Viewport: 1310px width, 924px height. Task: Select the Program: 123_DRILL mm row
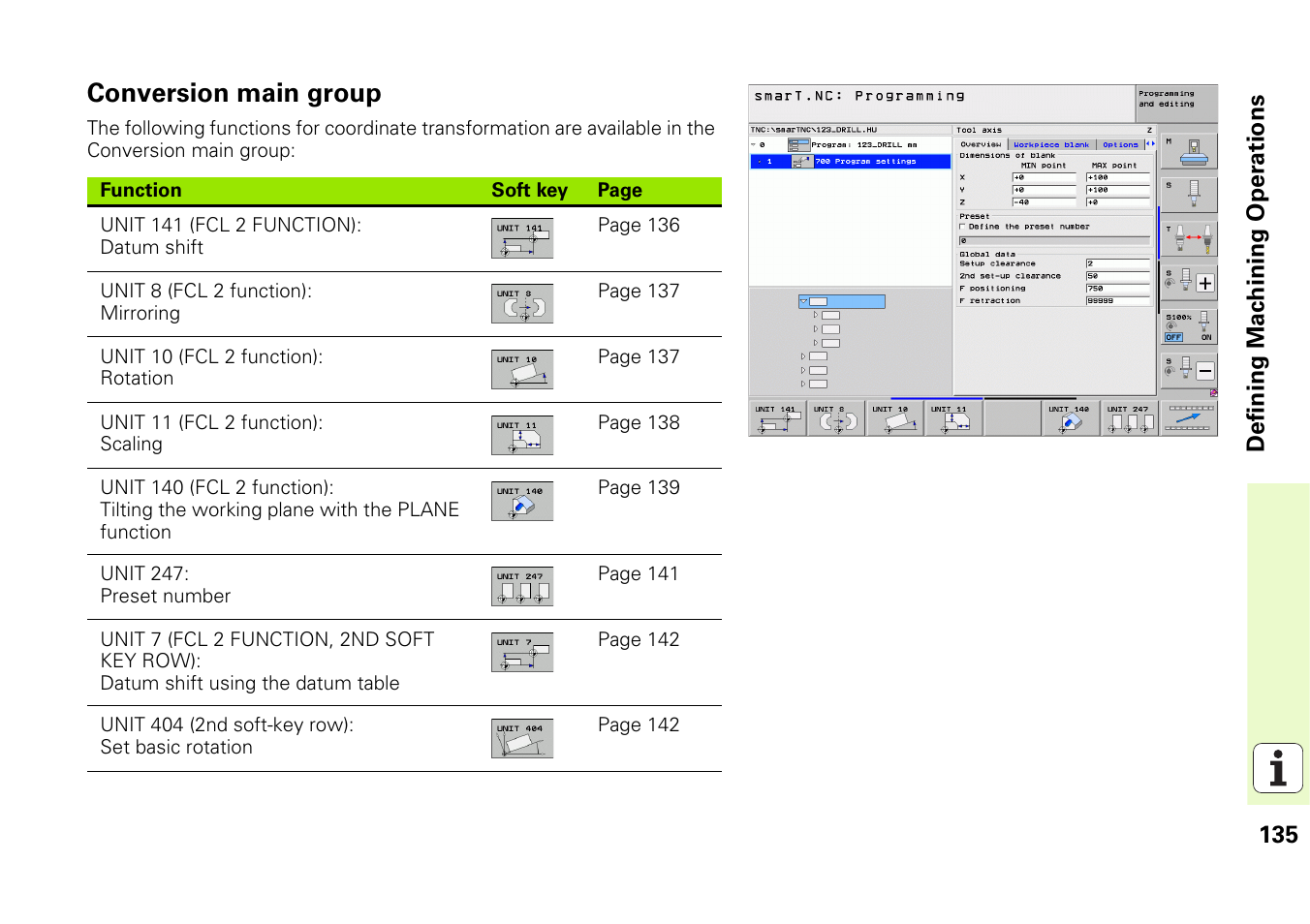851,144
